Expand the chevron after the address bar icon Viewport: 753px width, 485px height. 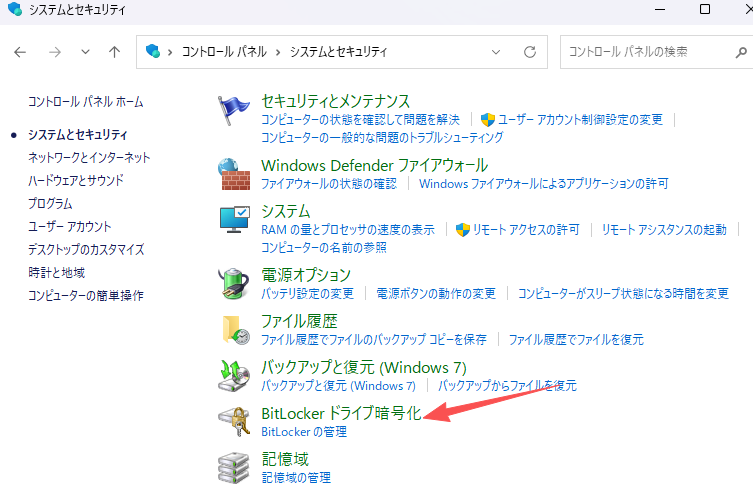[x=170, y=52]
